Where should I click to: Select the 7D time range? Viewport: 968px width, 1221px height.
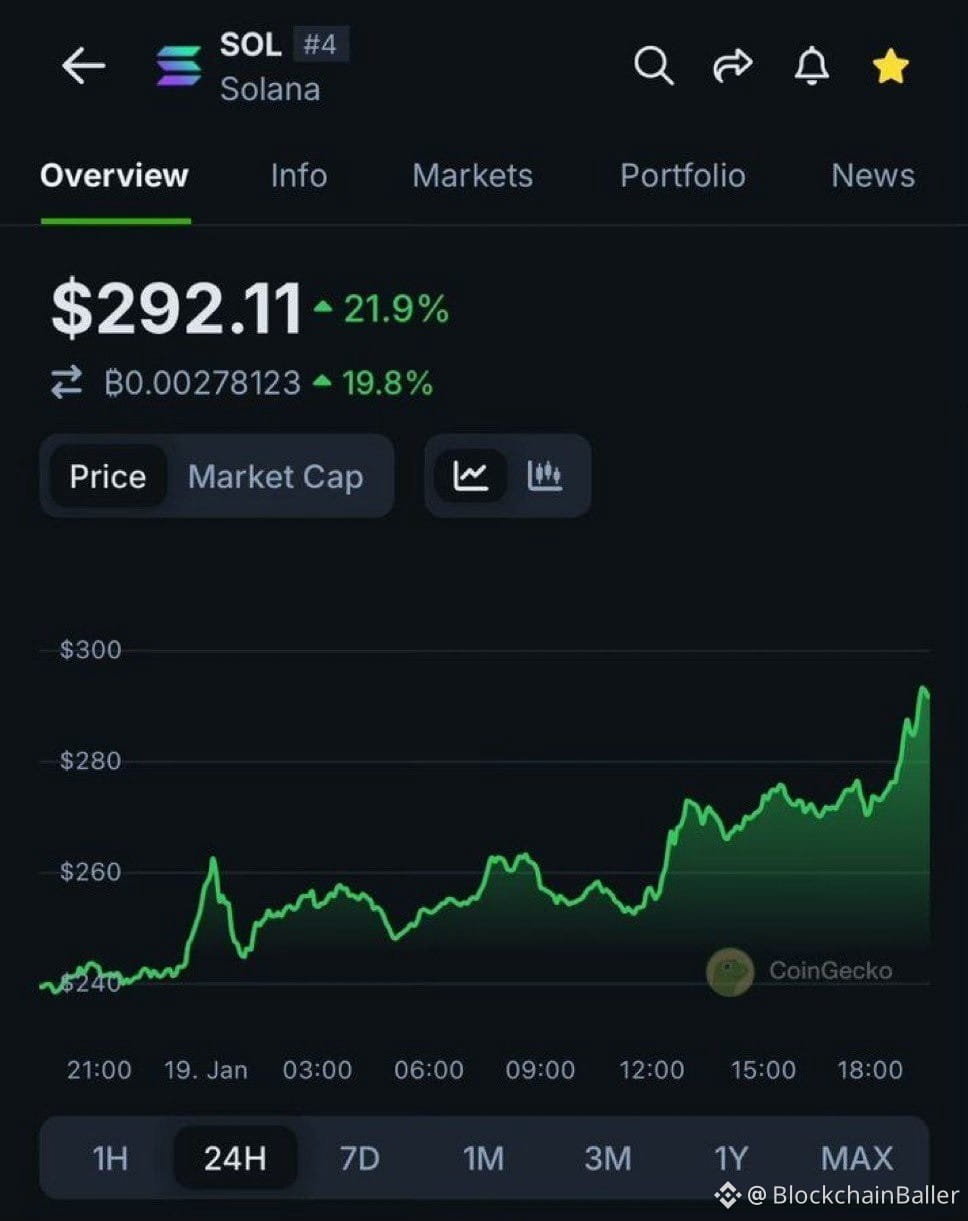[x=360, y=1158]
